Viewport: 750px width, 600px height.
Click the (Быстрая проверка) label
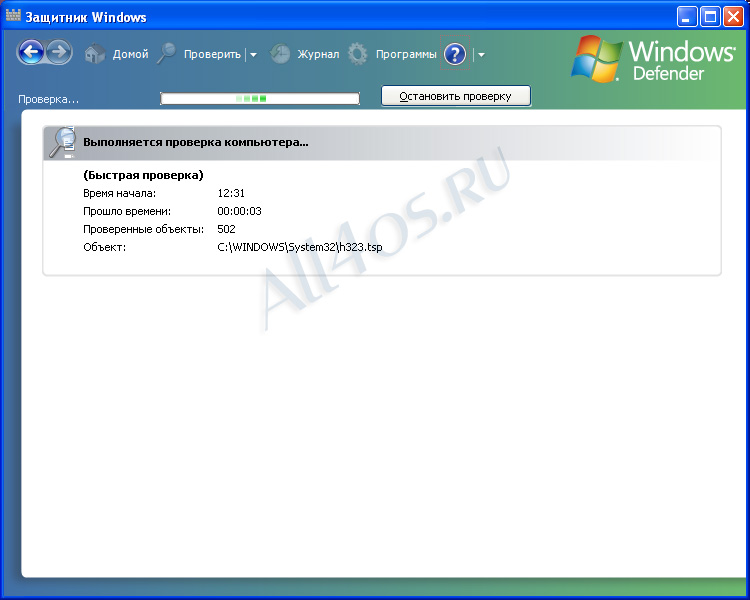click(x=143, y=175)
